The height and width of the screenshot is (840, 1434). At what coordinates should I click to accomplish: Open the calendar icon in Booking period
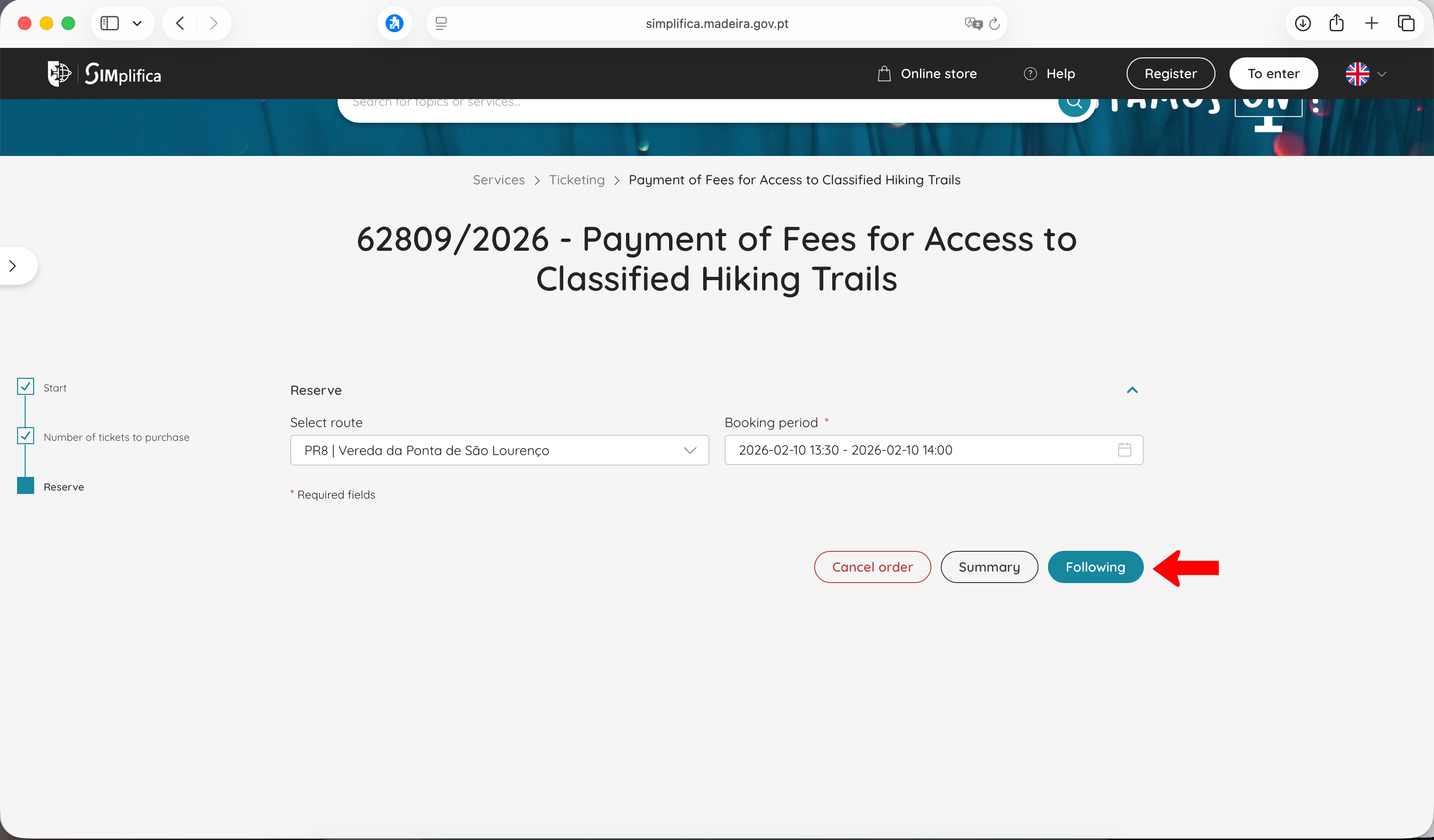(x=1124, y=450)
